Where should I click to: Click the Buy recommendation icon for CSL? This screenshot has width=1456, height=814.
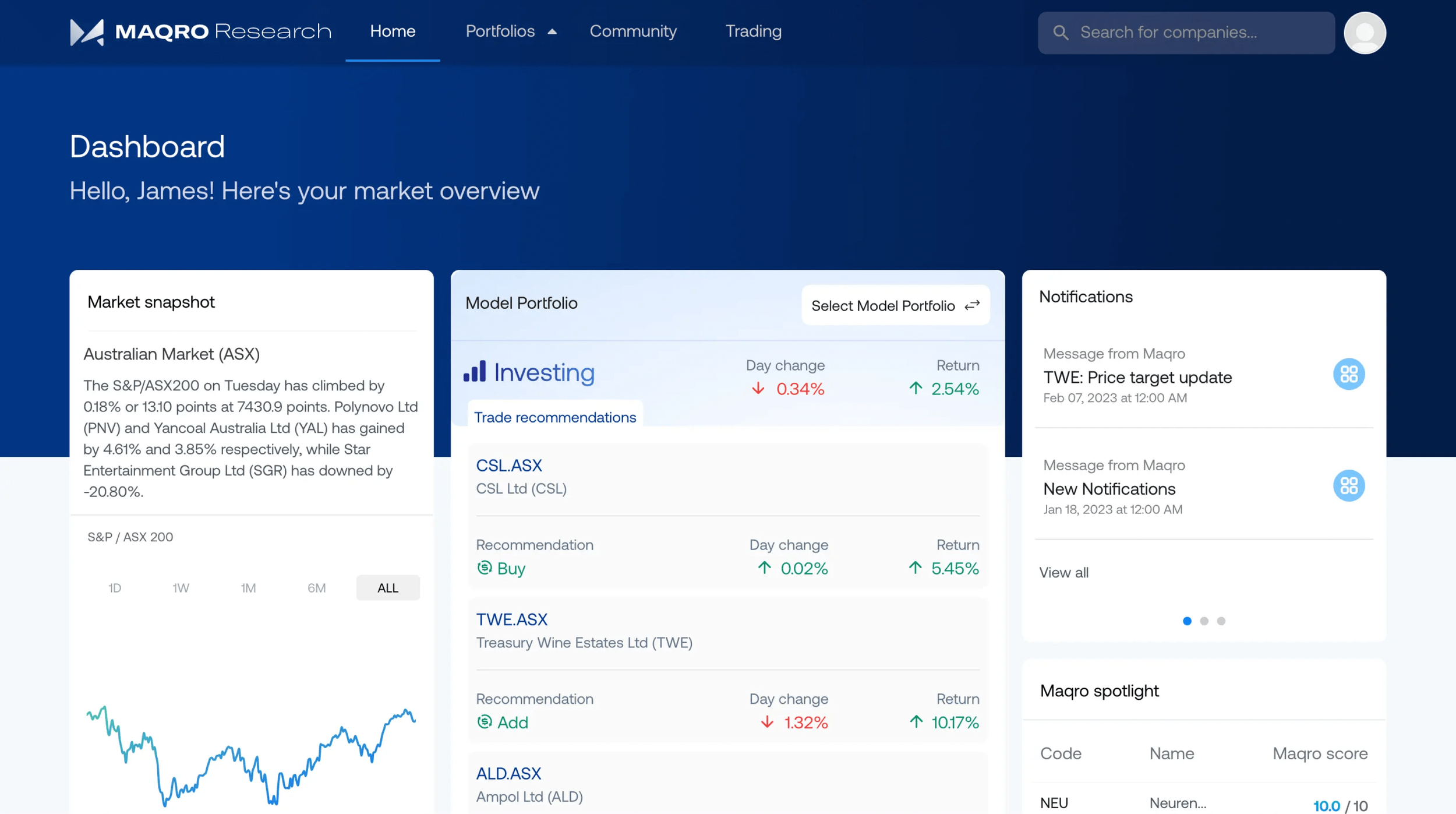coord(484,568)
